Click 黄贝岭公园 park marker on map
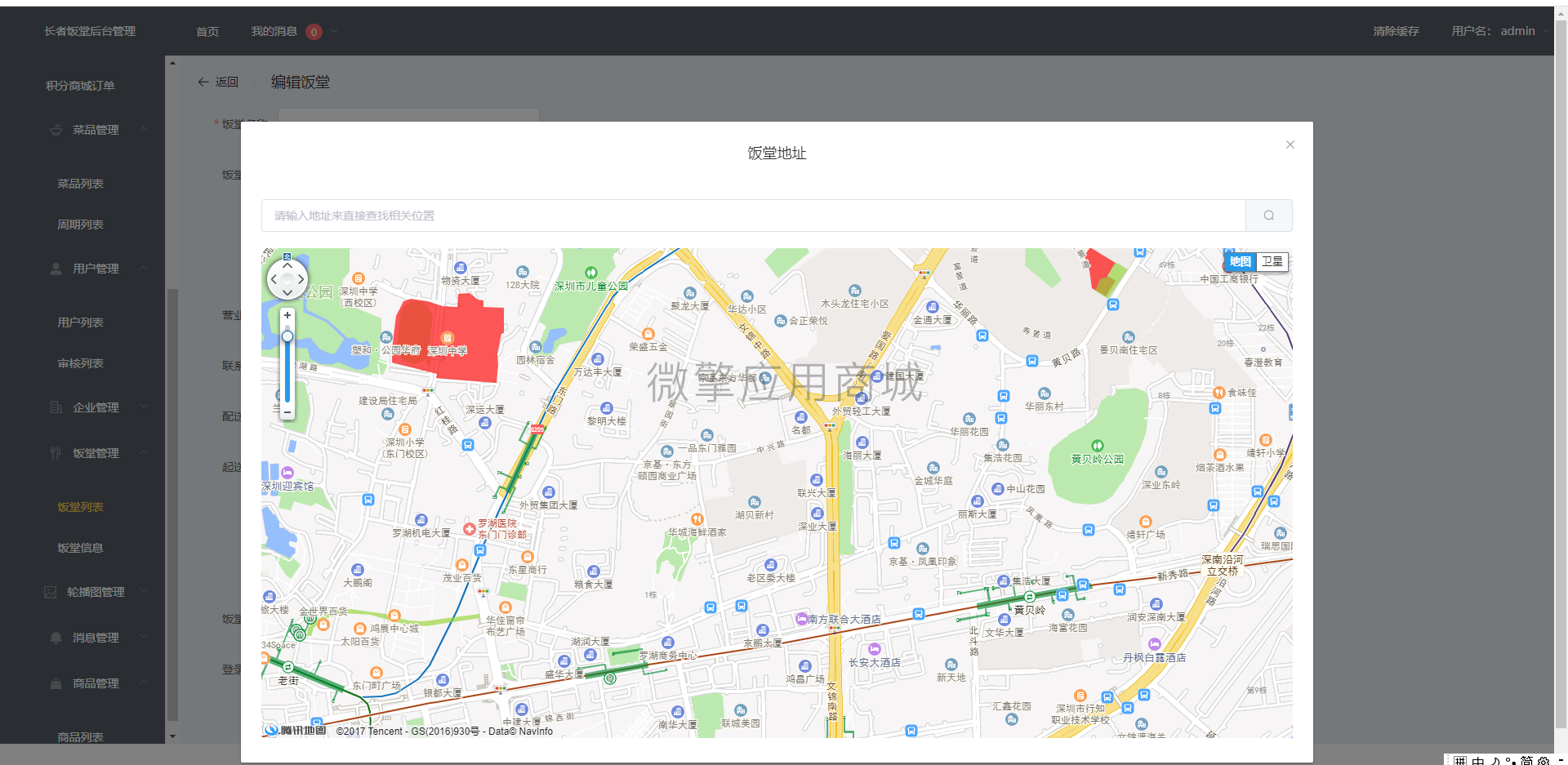 tap(1098, 446)
